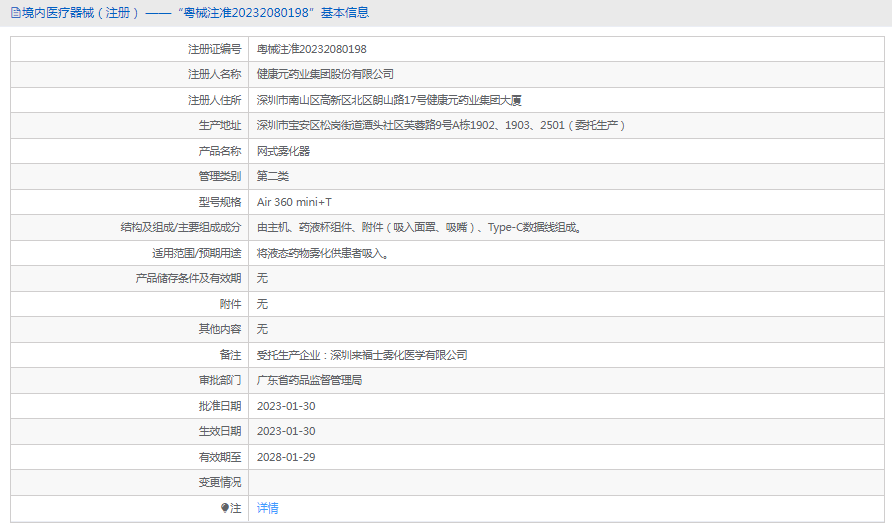Select 无 value in 产品储存条件及有效期 row
Viewport: 892px width, 530px height.
coord(262,278)
